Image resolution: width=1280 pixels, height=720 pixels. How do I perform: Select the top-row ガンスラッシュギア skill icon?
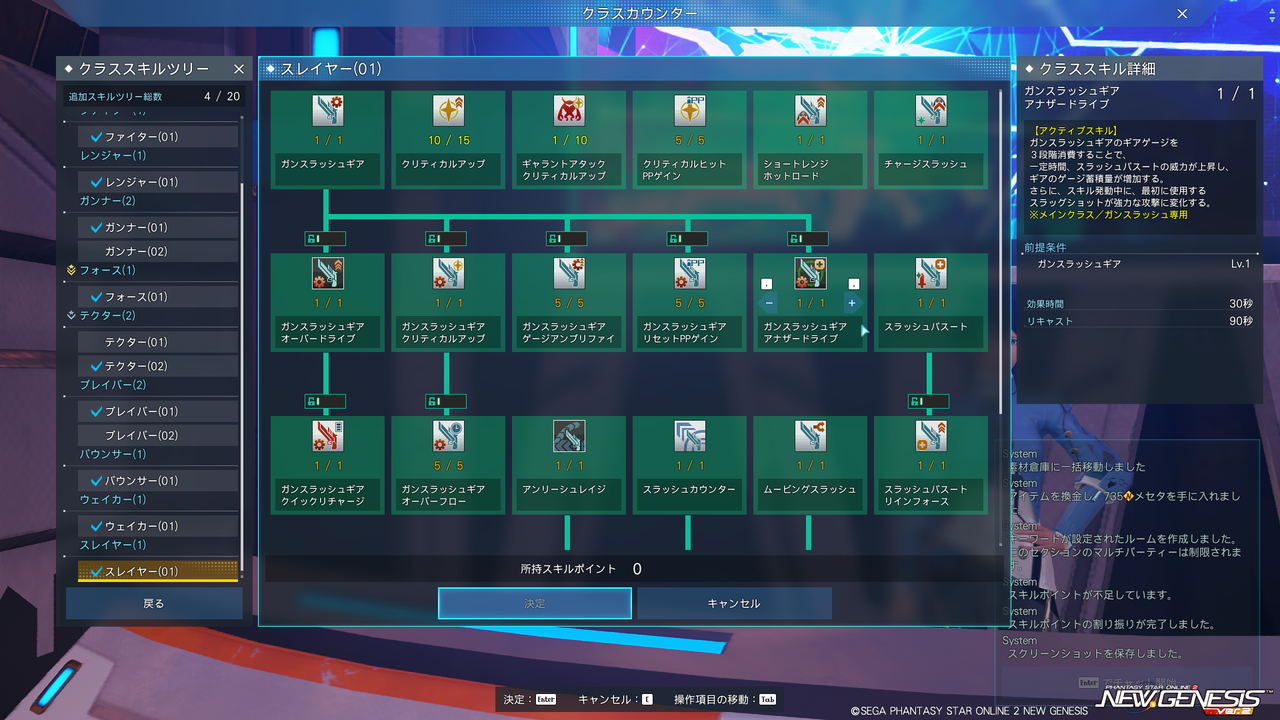click(x=327, y=111)
